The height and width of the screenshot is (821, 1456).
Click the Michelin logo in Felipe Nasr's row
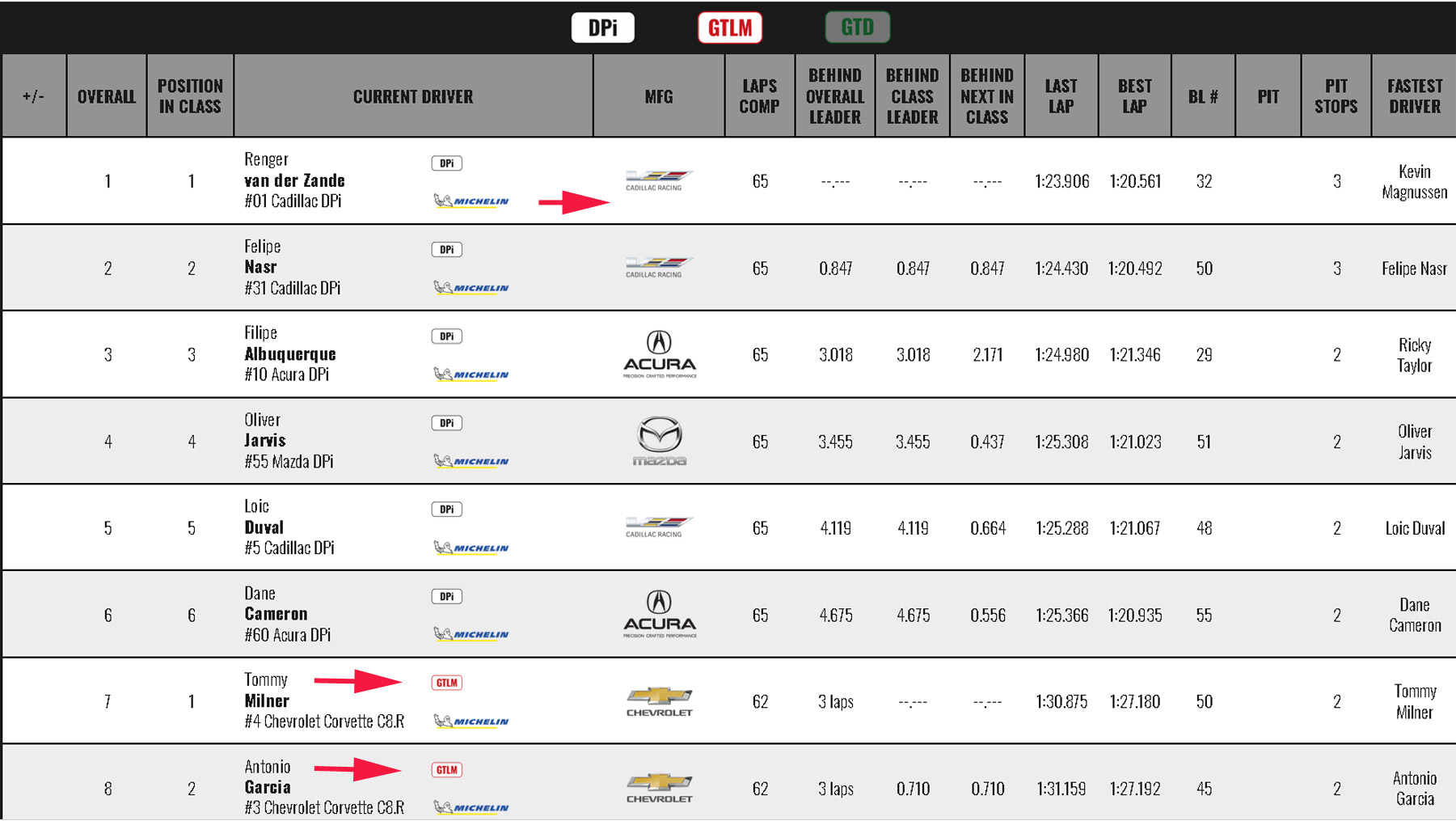[x=471, y=288]
